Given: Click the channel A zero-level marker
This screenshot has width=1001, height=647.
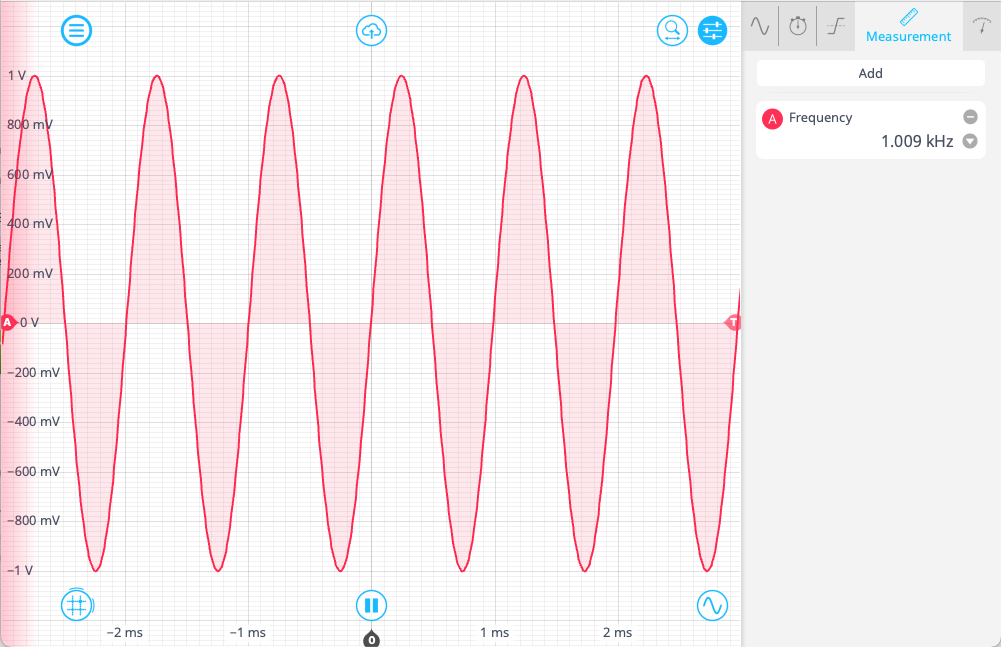Looking at the screenshot, I should click(8, 323).
